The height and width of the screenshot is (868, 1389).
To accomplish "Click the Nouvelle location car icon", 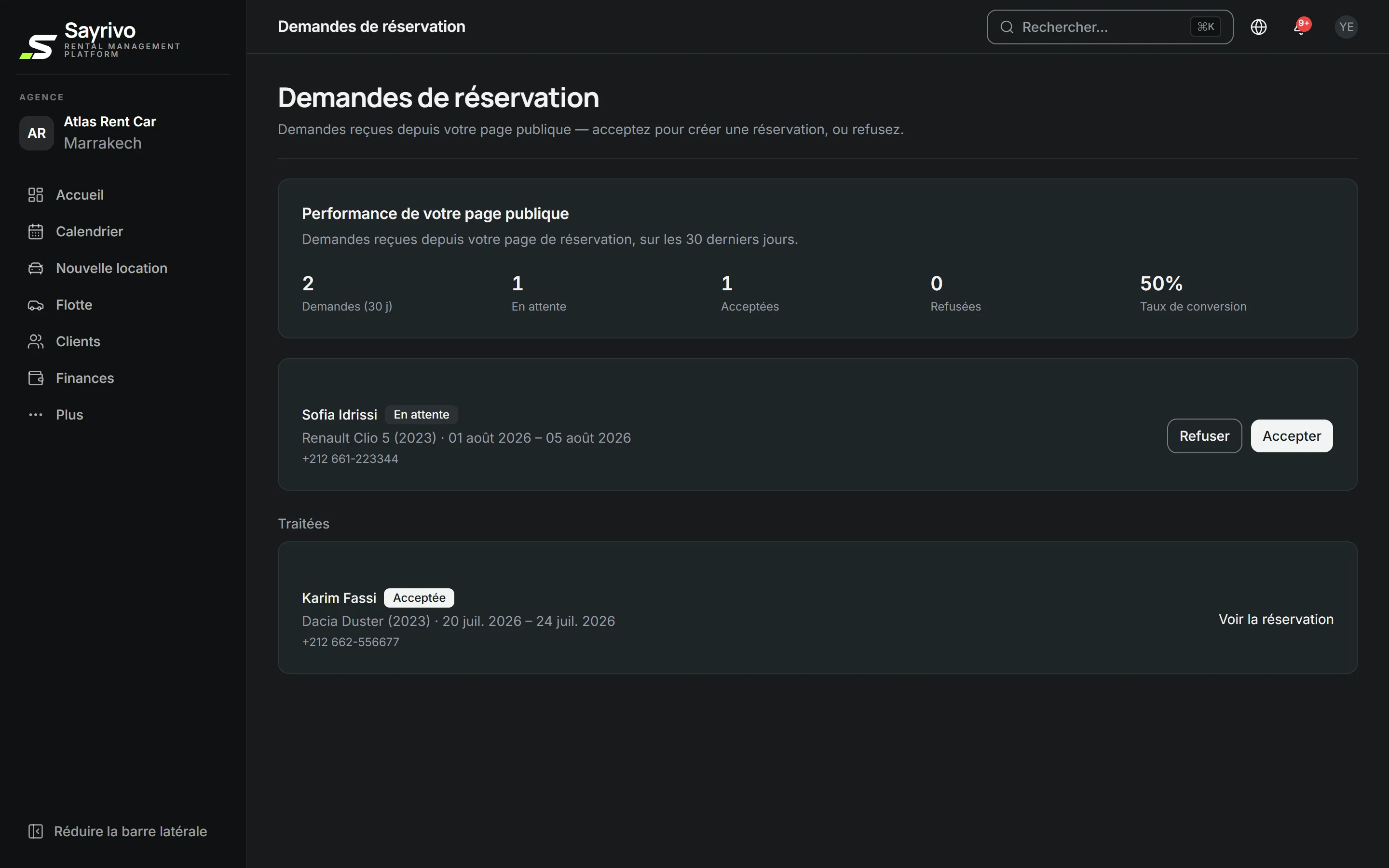I will (x=36, y=268).
